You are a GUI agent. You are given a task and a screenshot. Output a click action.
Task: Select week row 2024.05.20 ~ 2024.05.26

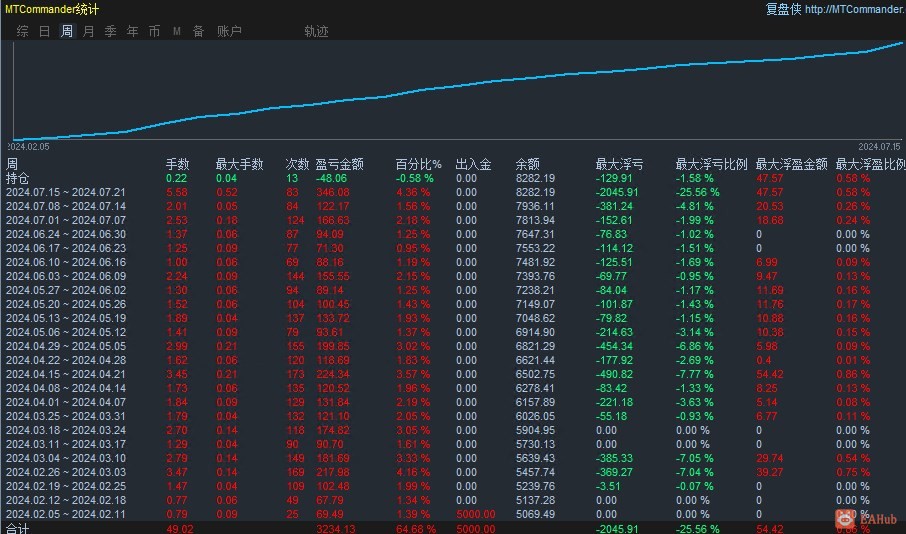(x=453, y=304)
